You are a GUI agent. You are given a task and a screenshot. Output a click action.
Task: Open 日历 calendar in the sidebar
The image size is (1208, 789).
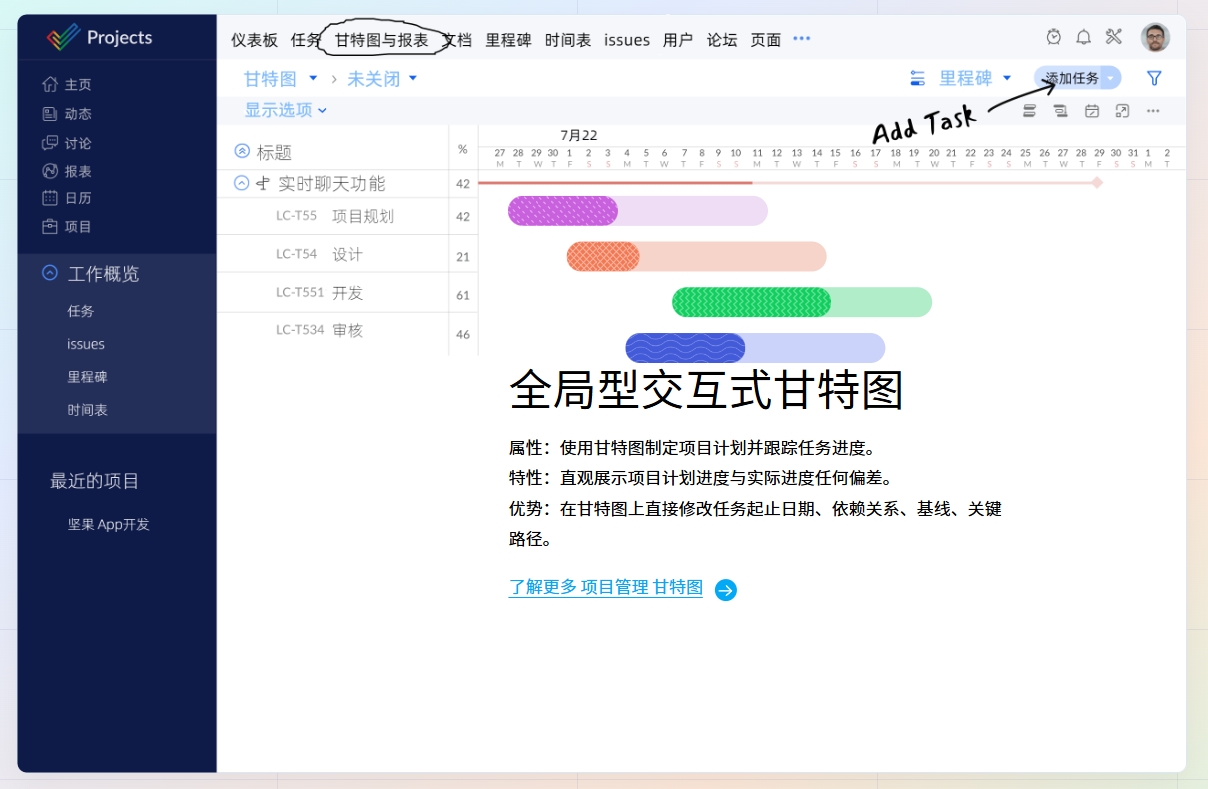coord(67,198)
